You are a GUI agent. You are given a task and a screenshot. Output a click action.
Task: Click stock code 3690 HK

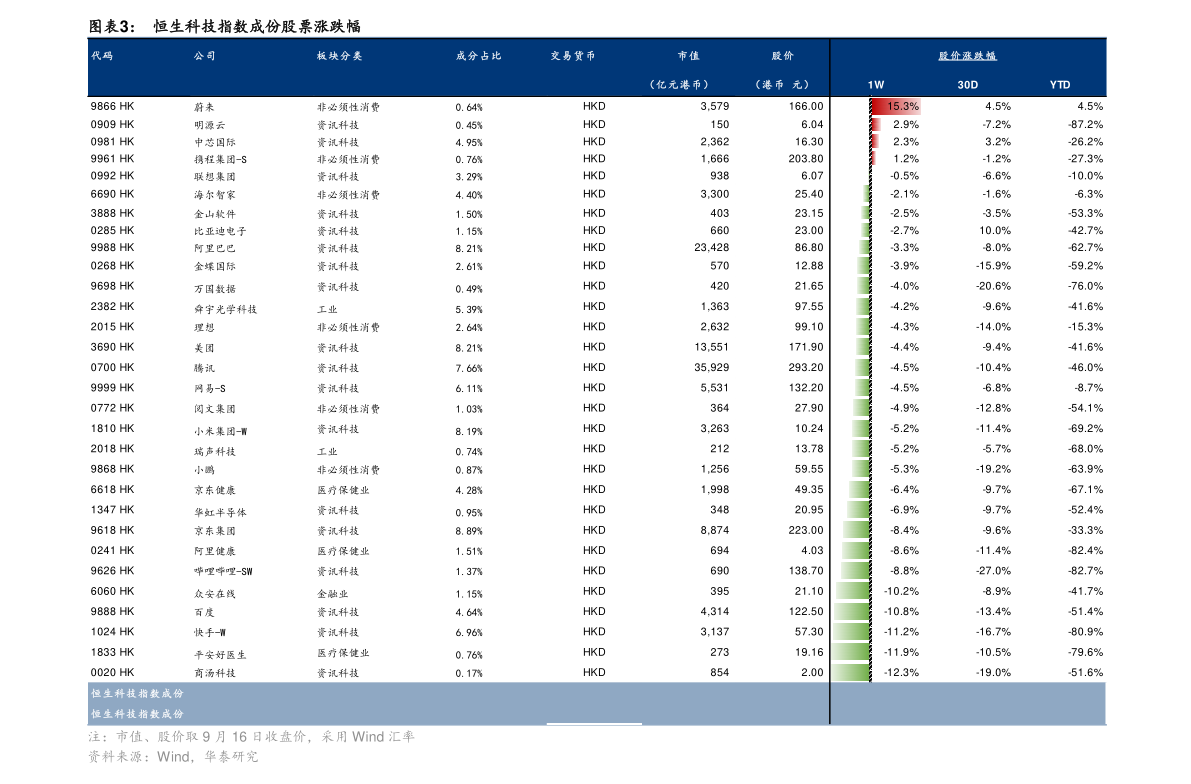tap(112, 346)
